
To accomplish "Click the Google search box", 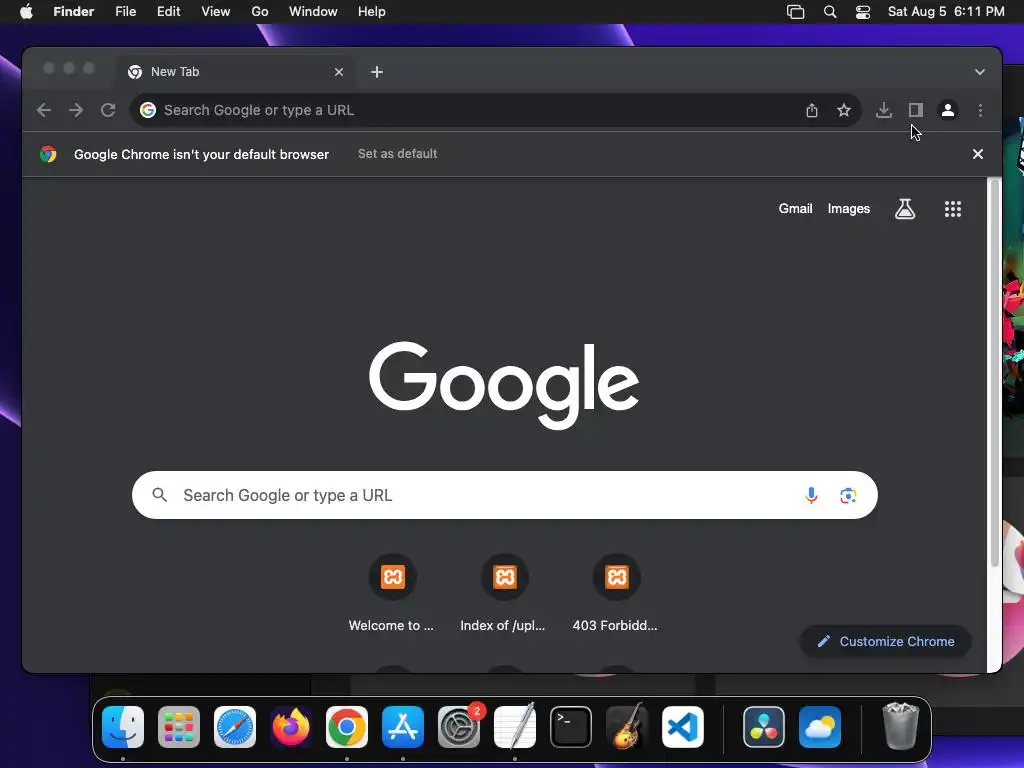I will pyautogui.click(x=505, y=495).
